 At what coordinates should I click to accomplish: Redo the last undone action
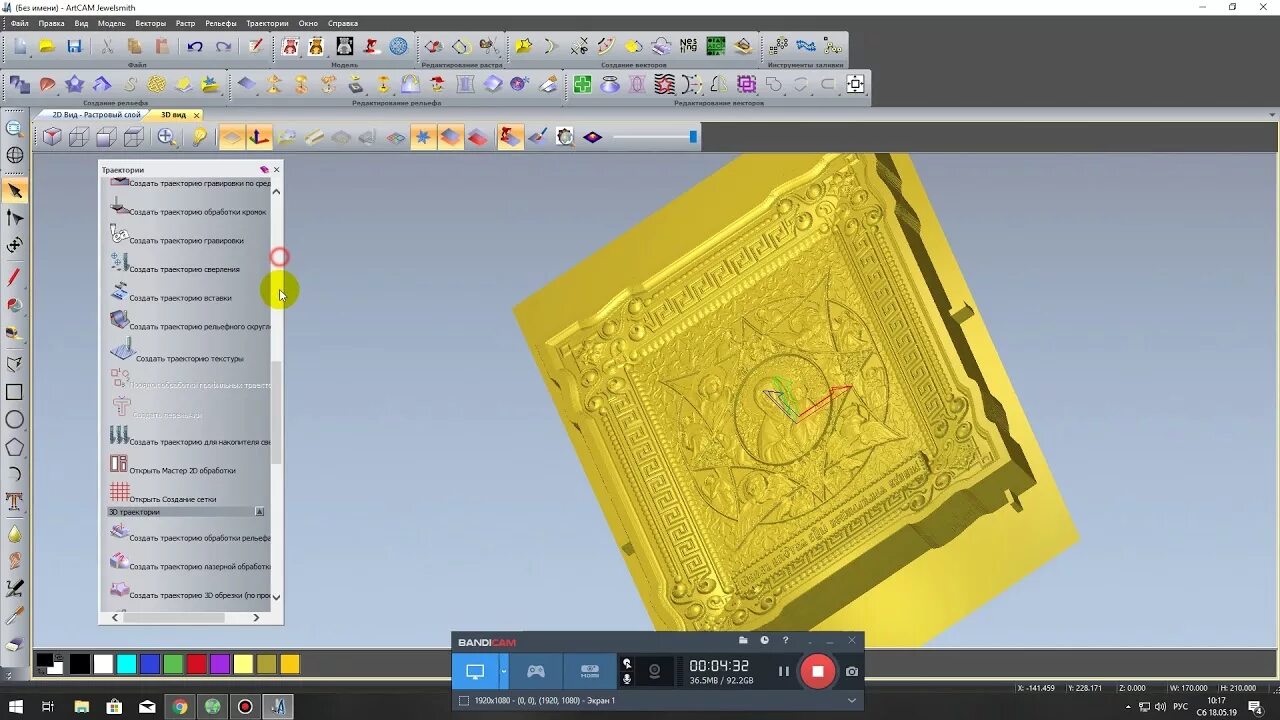223,46
